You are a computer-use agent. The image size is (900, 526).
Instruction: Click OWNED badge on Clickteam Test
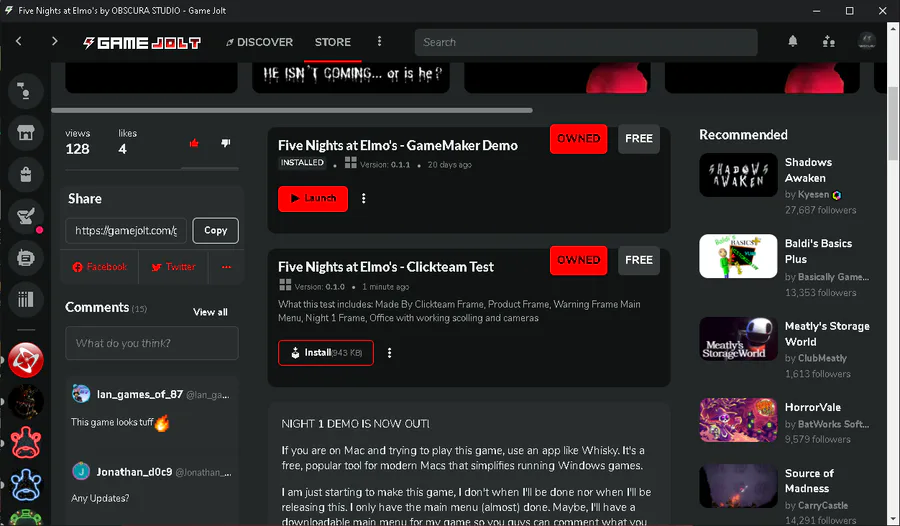pyautogui.click(x=579, y=260)
